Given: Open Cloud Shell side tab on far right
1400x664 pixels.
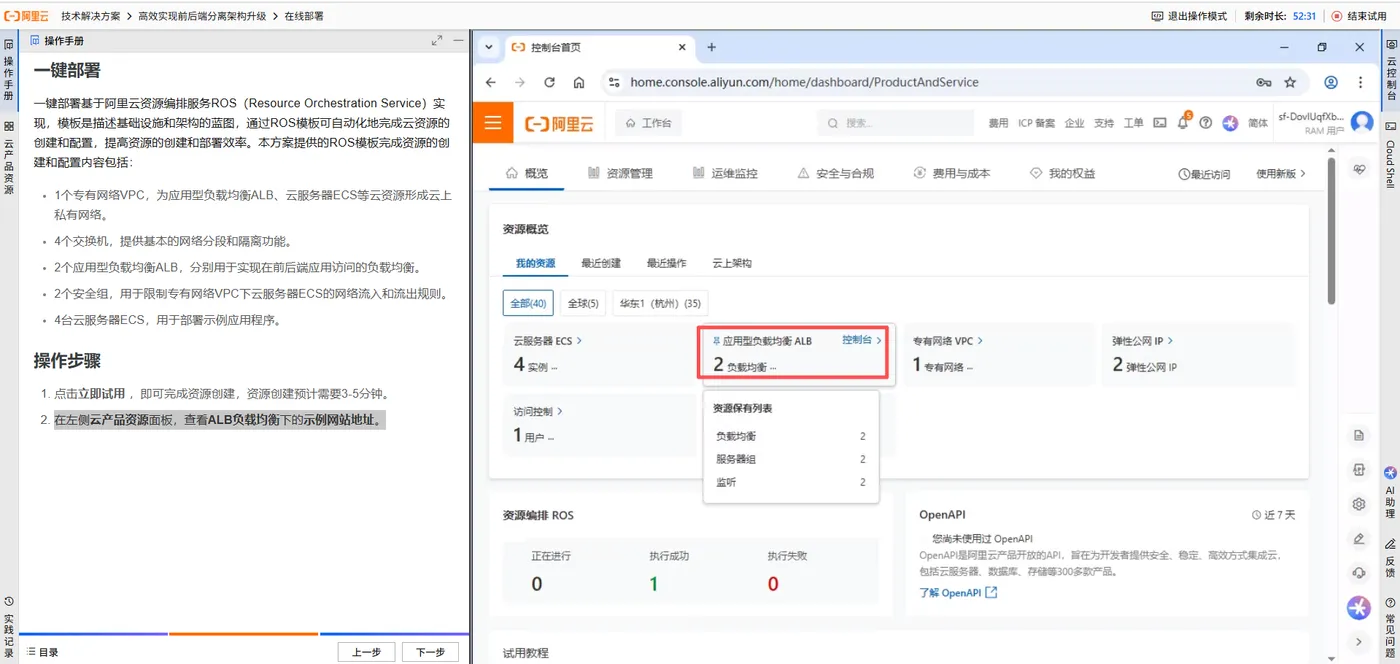Looking at the screenshot, I should [1390, 155].
